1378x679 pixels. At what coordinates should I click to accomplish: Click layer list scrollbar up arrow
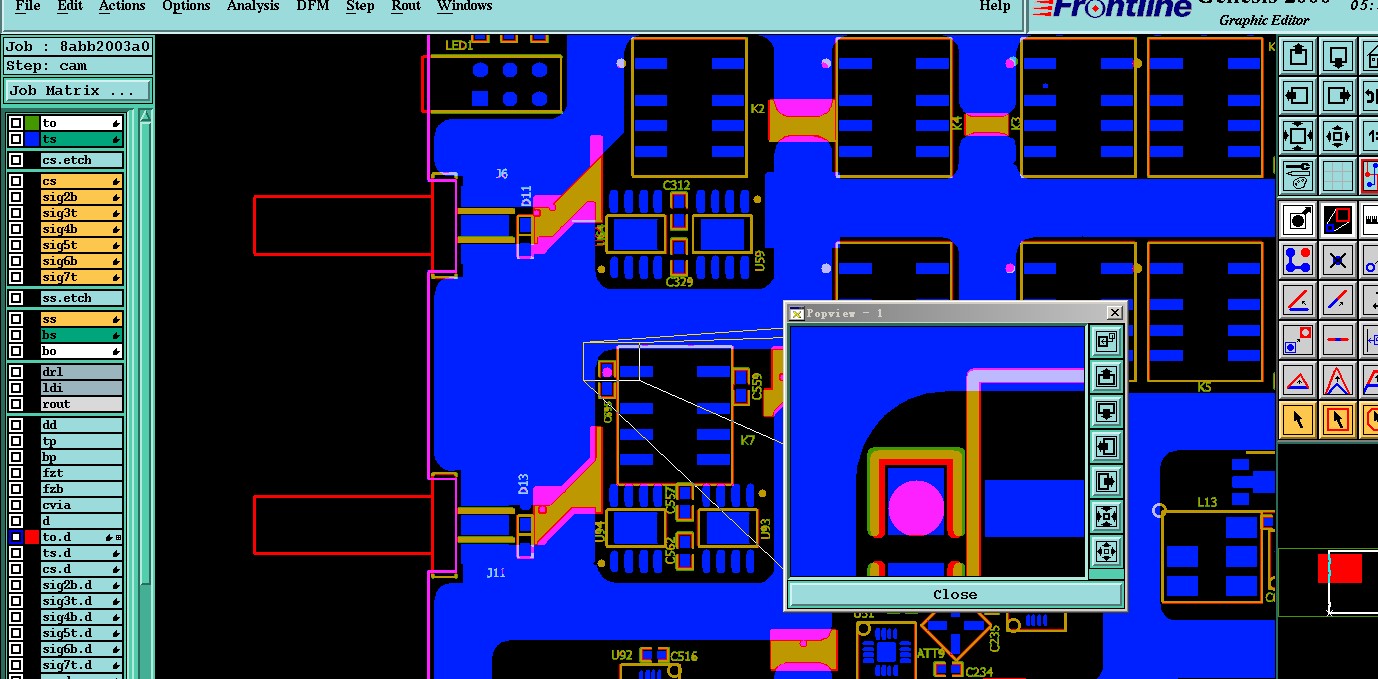(x=146, y=116)
